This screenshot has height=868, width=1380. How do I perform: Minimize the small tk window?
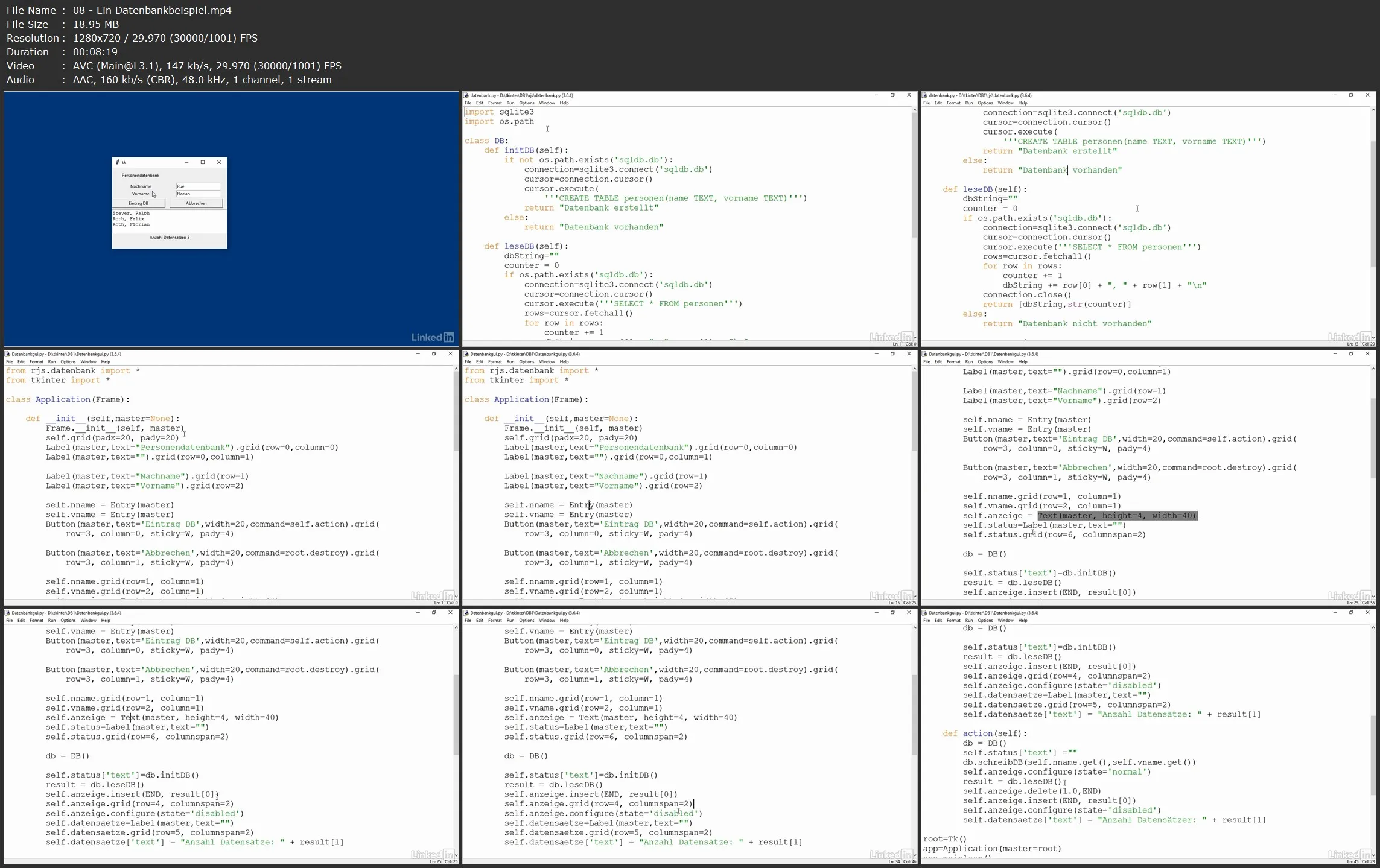coord(186,162)
